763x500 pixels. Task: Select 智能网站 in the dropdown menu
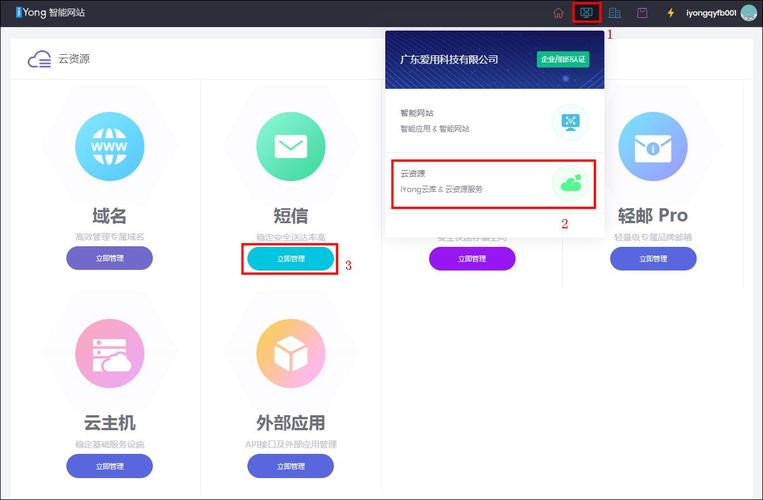point(494,121)
